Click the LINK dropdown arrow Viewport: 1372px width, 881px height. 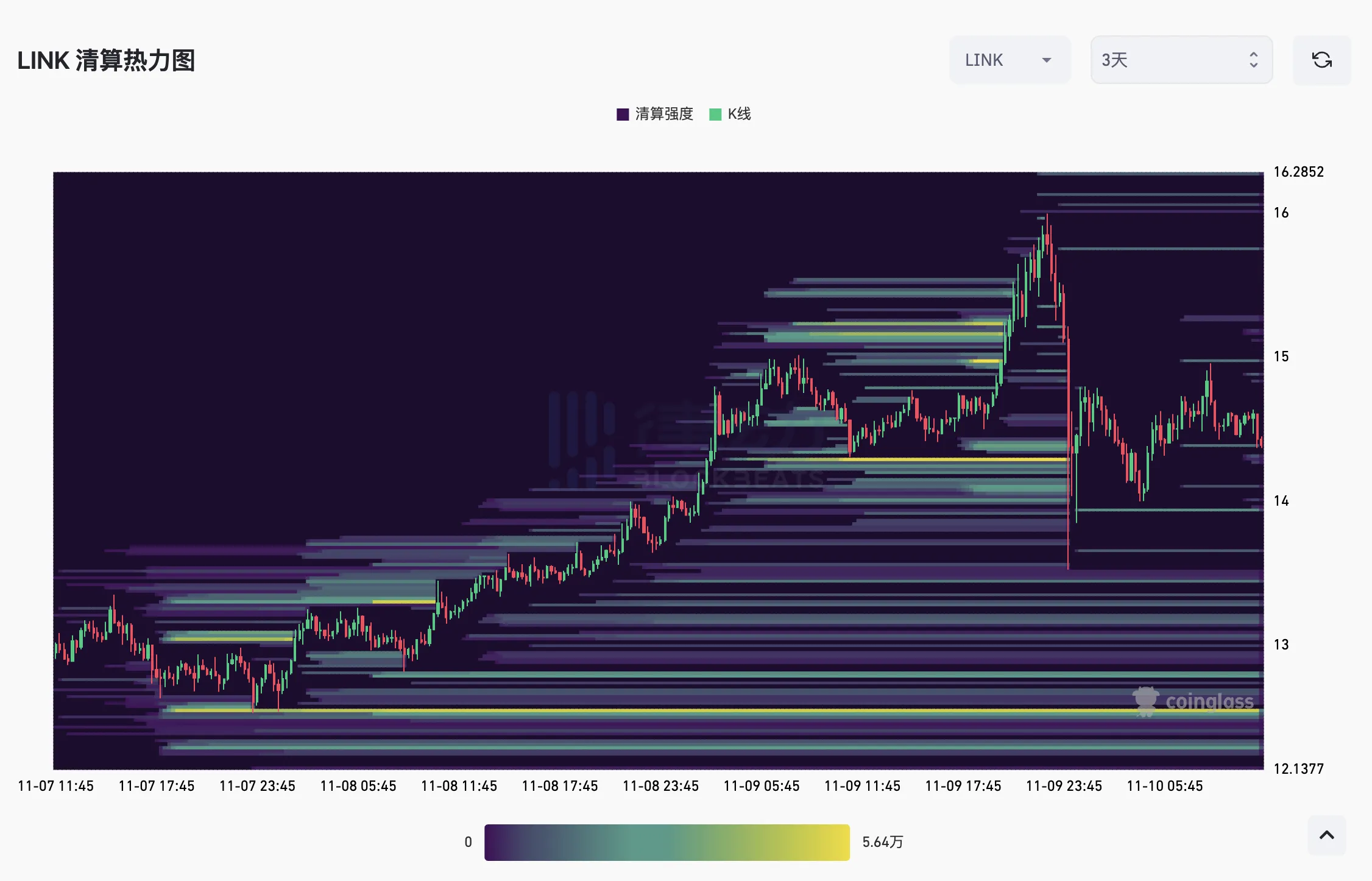click(x=1047, y=60)
